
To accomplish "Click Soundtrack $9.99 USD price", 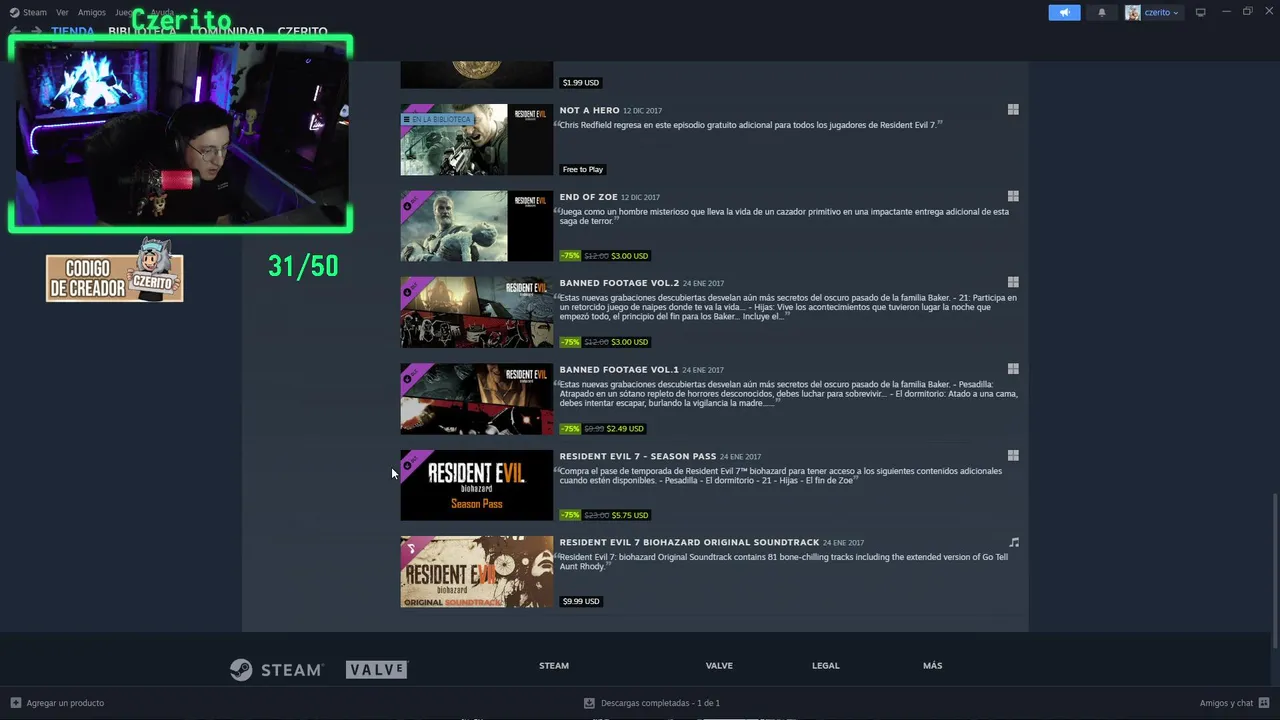I will pos(581,601).
